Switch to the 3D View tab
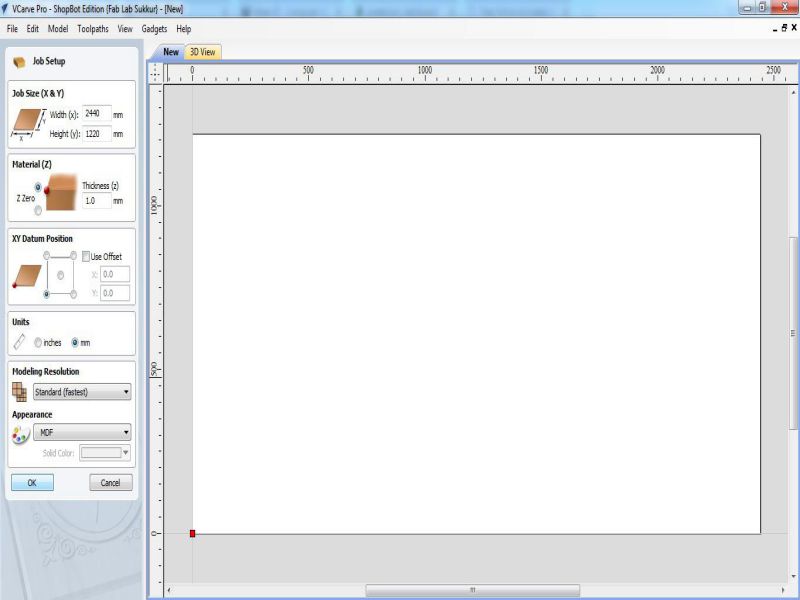Image resolution: width=800 pixels, height=600 pixels. 203,52
